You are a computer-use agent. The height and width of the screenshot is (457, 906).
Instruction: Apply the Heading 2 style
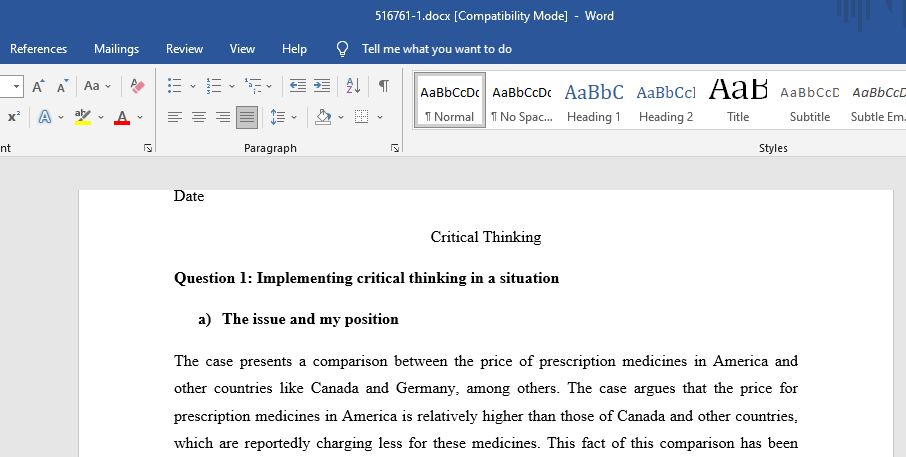[x=666, y=100]
